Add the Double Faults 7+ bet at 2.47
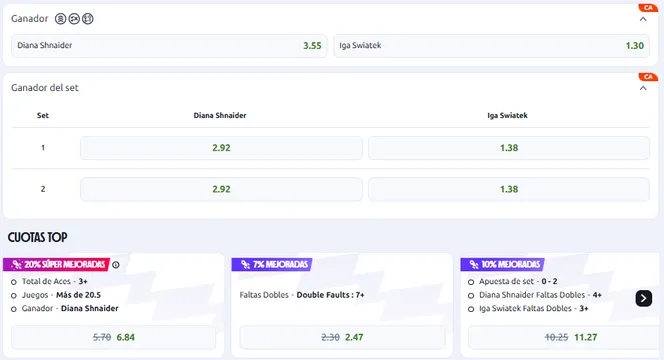 pos(342,337)
